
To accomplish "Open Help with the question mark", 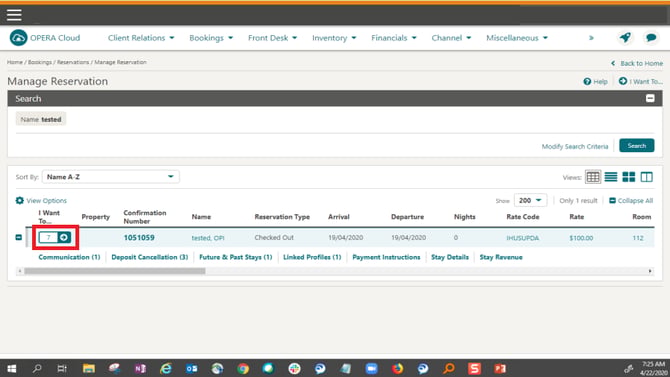I will pyautogui.click(x=595, y=81).
